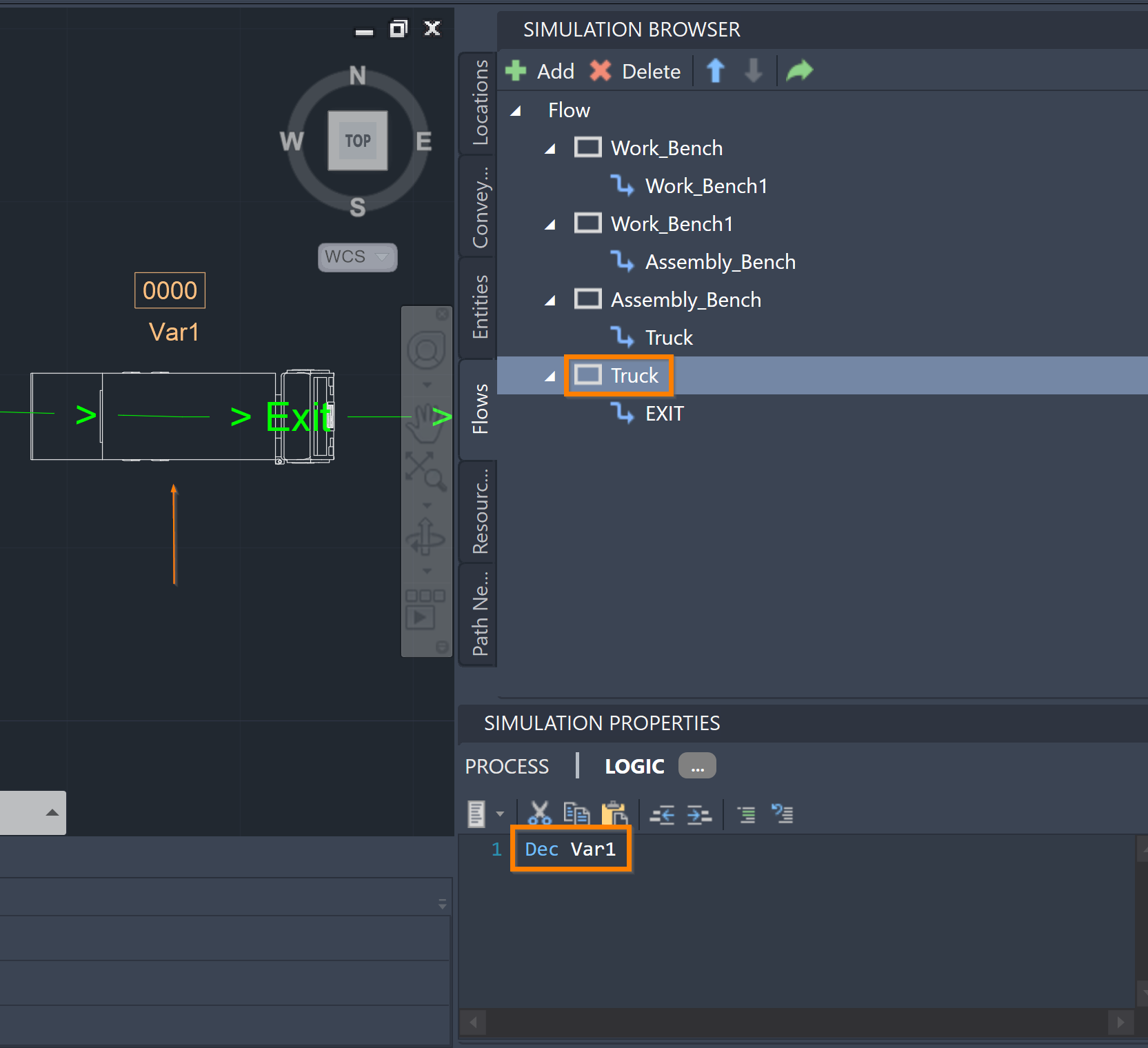Restore the viewport window

click(x=399, y=28)
